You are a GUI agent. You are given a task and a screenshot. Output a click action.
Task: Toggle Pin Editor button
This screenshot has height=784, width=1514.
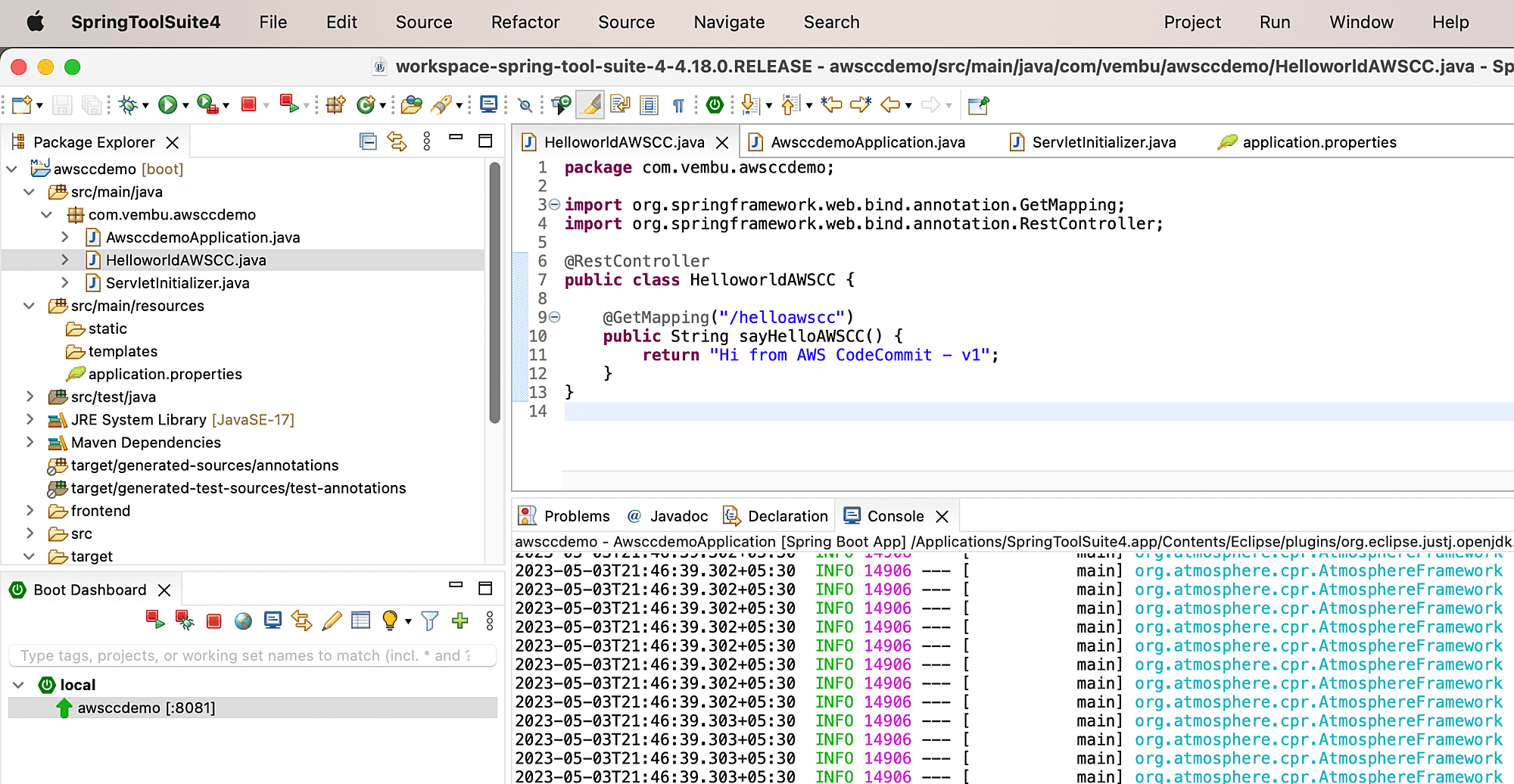click(x=978, y=104)
